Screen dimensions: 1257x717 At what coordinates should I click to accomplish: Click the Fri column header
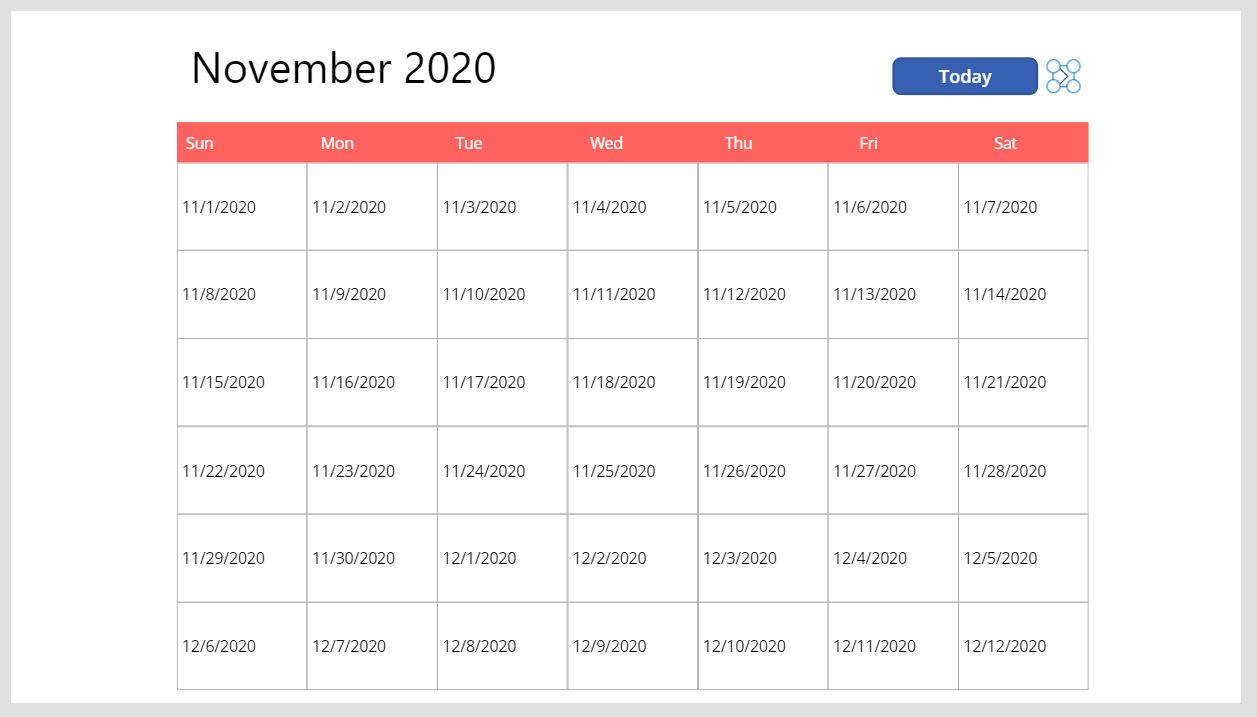tap(868, 143)
